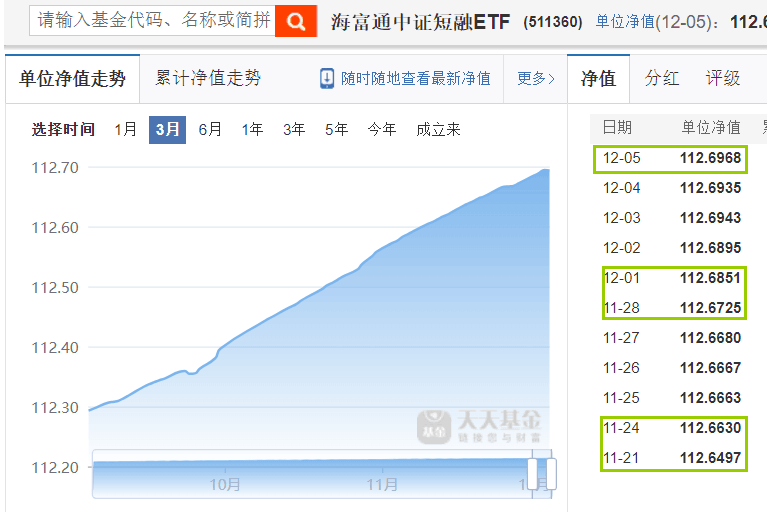Click the 112.70 y-axis label

pyautogui.click(x=55, y=168)
